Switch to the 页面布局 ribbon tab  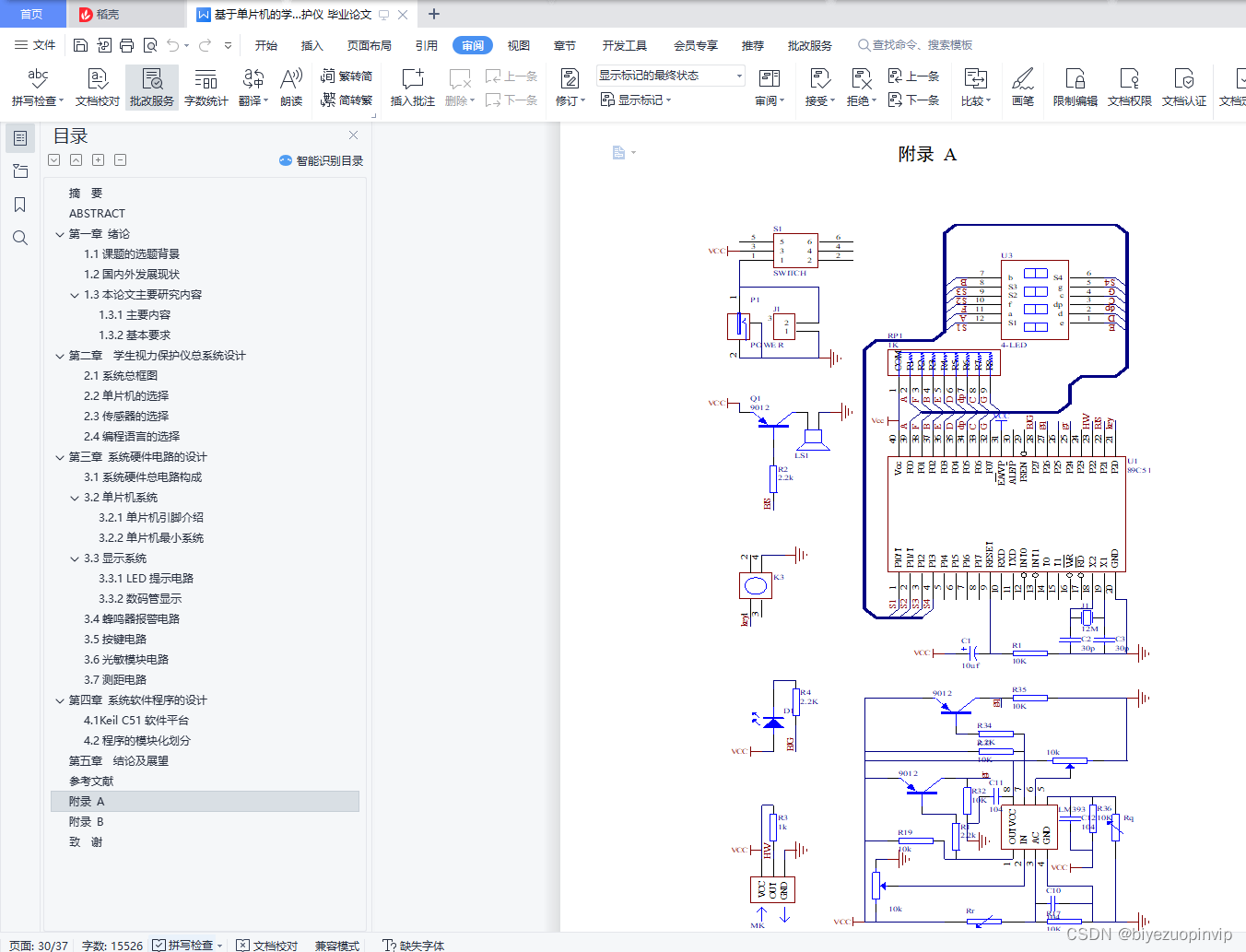(369, 45)
